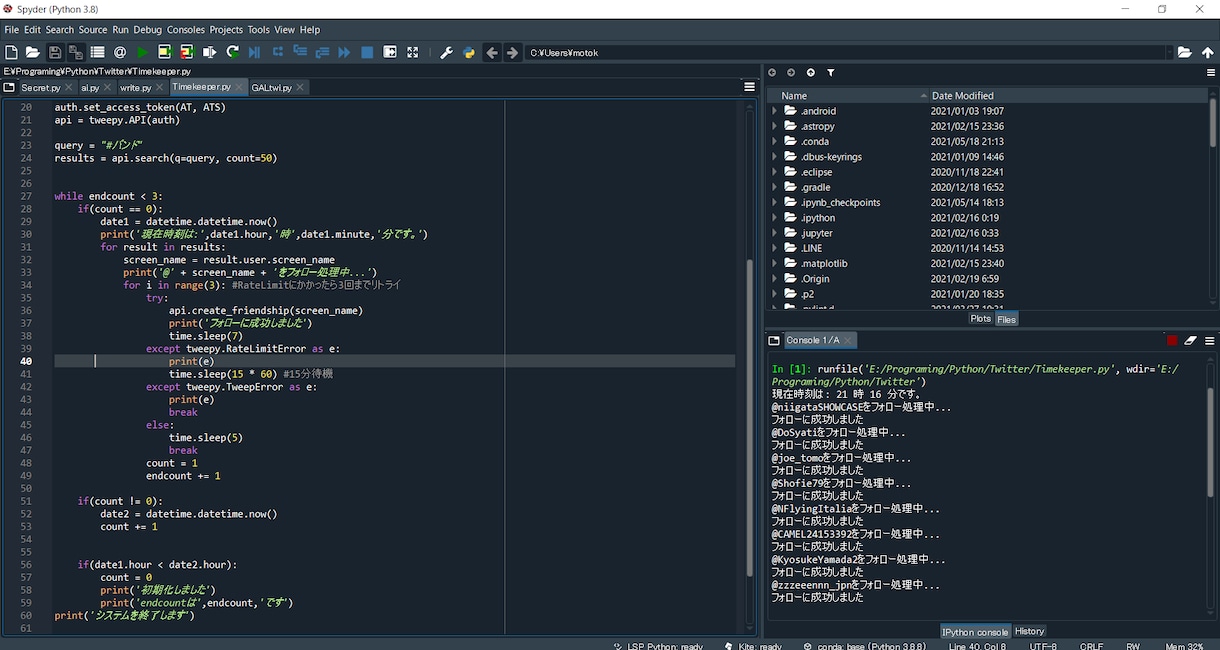Save the current file
This screenshot has height=650, width=1220.
click(55, 52)
